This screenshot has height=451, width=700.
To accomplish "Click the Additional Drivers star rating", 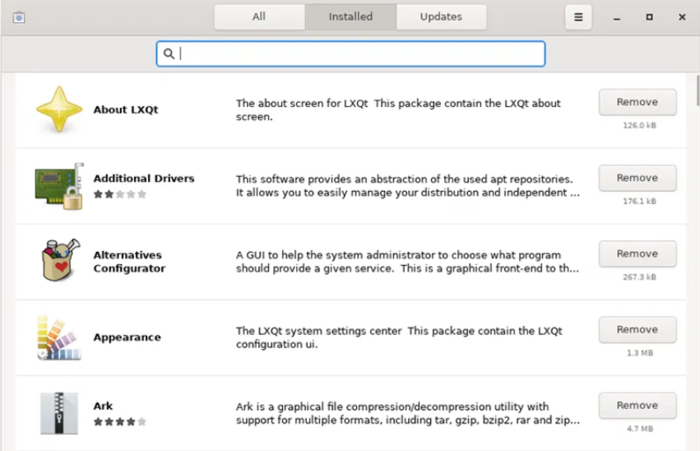I will tap(119, 194).
